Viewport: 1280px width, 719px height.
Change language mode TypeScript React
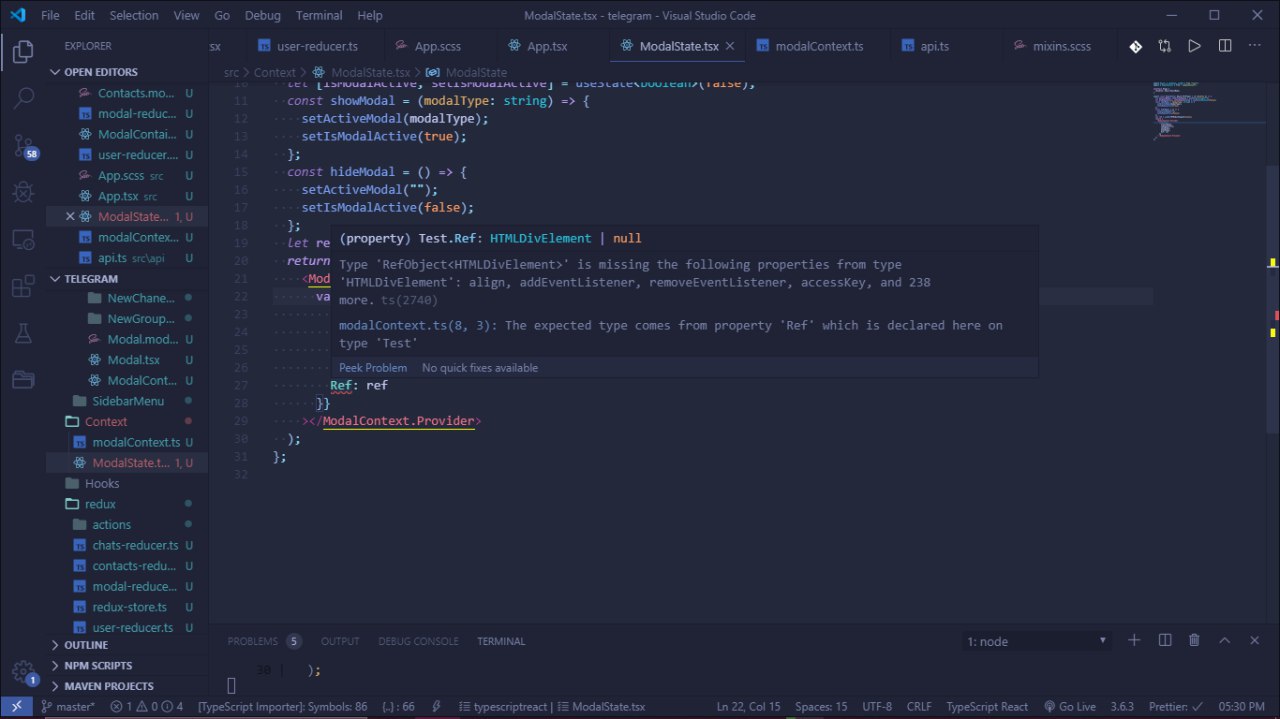(x=986, y=707)
